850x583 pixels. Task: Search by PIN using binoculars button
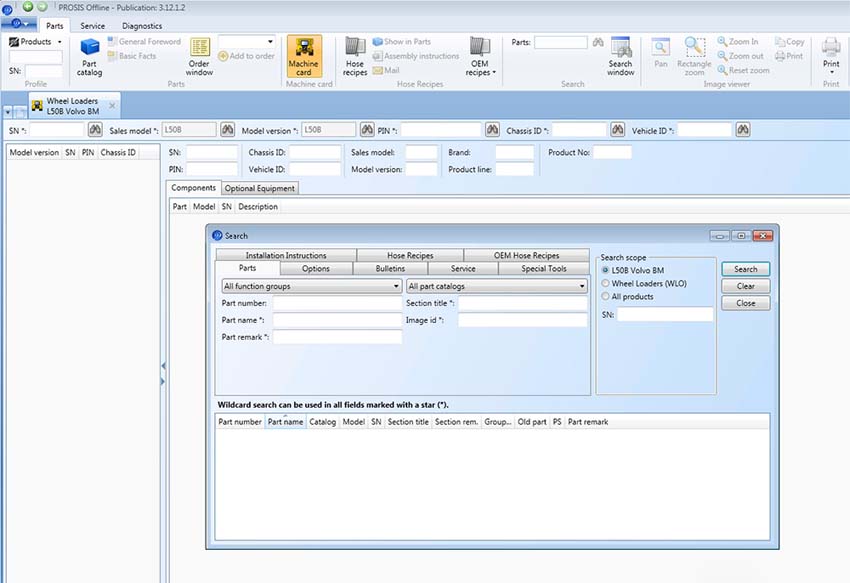(492, 130)
